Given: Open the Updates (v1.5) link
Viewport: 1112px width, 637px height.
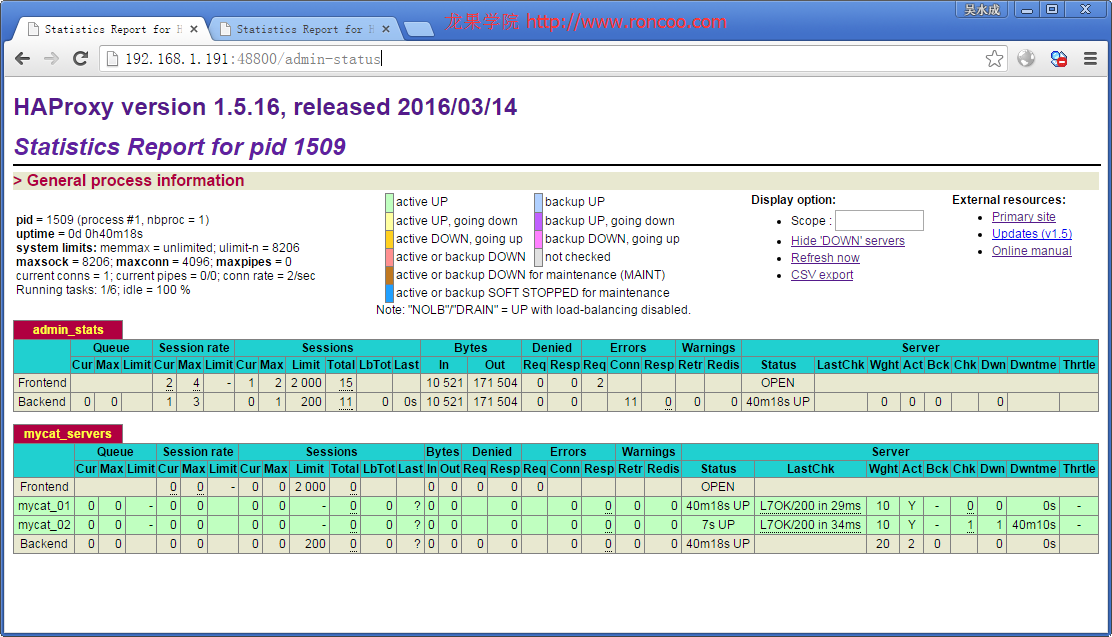Looking at the screenshot, I should click(x=1033, y=233).
